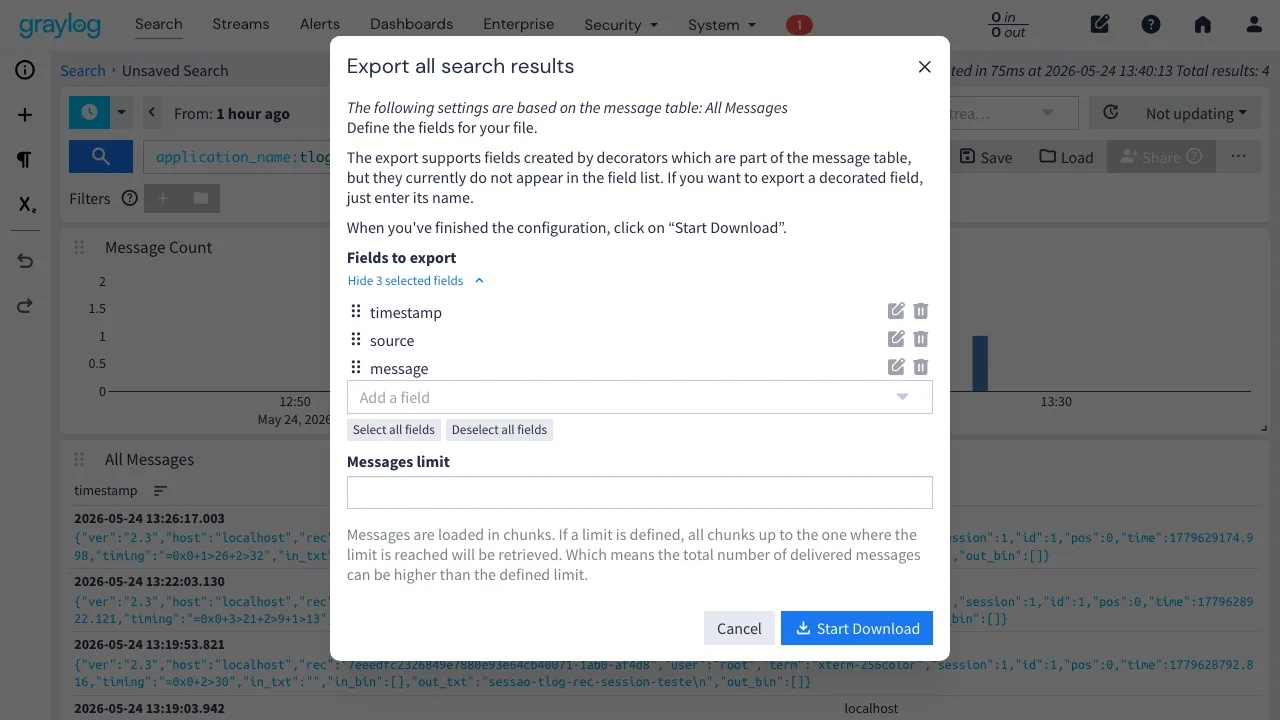The height and width of the screenshot is (720, 1280).
Task: Click the edit icon for timestamp field
Action: 896,311
